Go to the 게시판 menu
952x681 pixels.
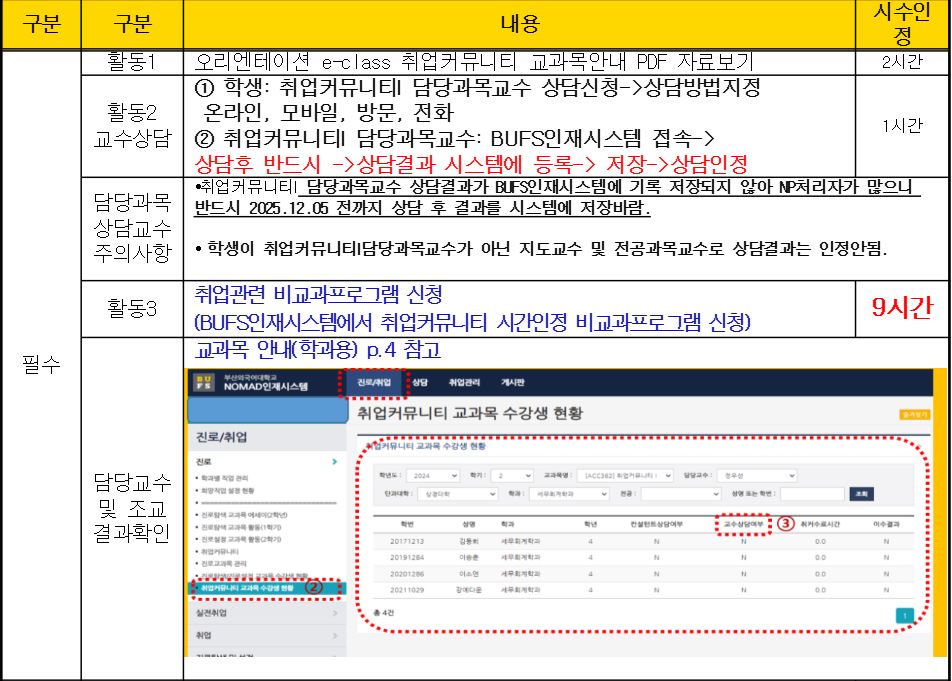pos(513,383)
